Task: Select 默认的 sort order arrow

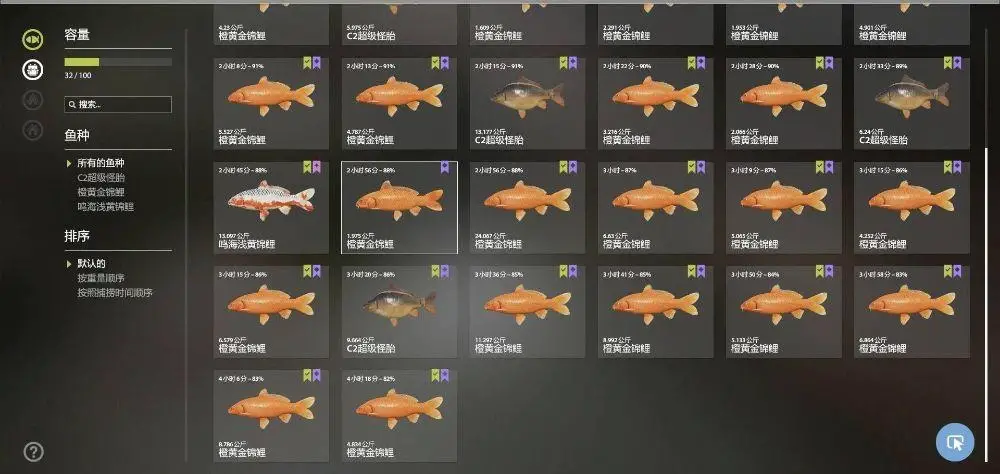Action: pyautogui.click(x=69, y=263)
